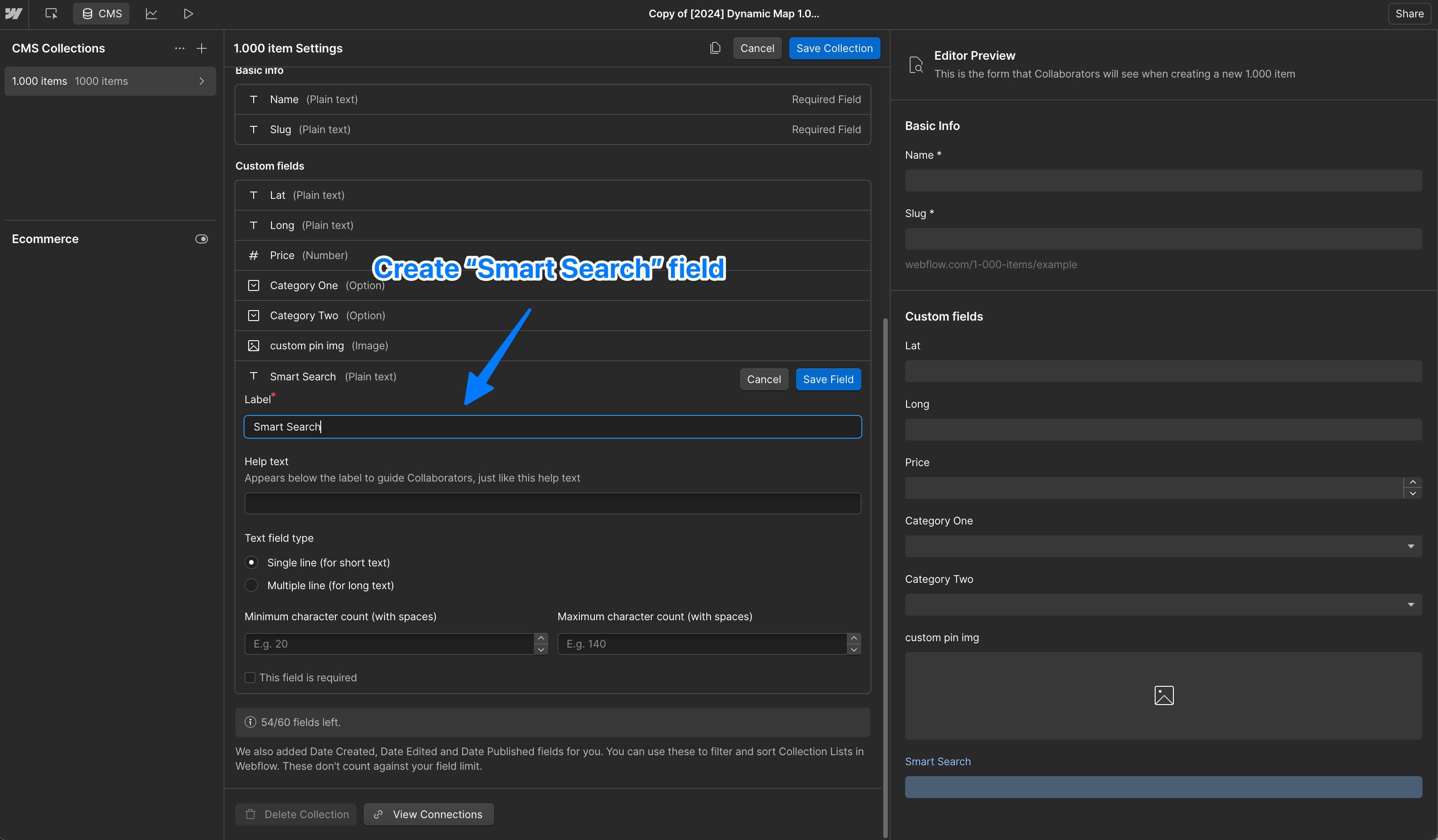Open CMS Collections more options ellipsis
Screen dimensions: 1438x840
click(179, 48)
